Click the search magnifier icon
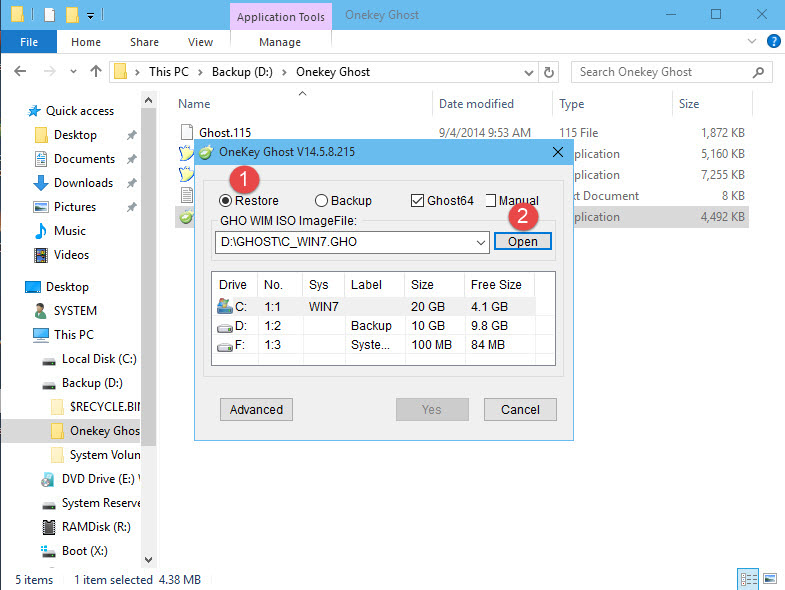Image resolution: width=785 pixels, height=590 pixels. coord(758,73)
